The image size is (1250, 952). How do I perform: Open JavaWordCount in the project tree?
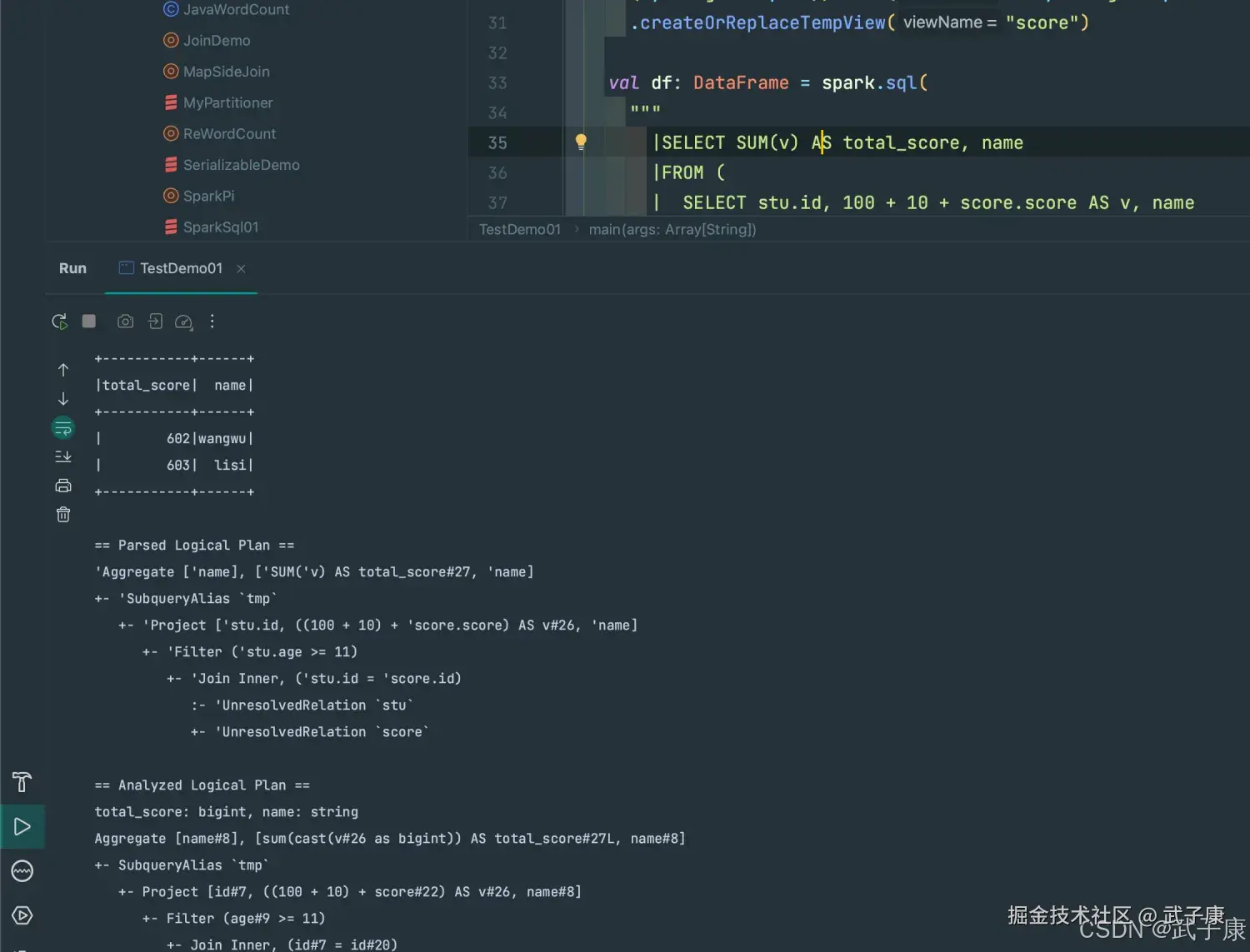(226, 9)
